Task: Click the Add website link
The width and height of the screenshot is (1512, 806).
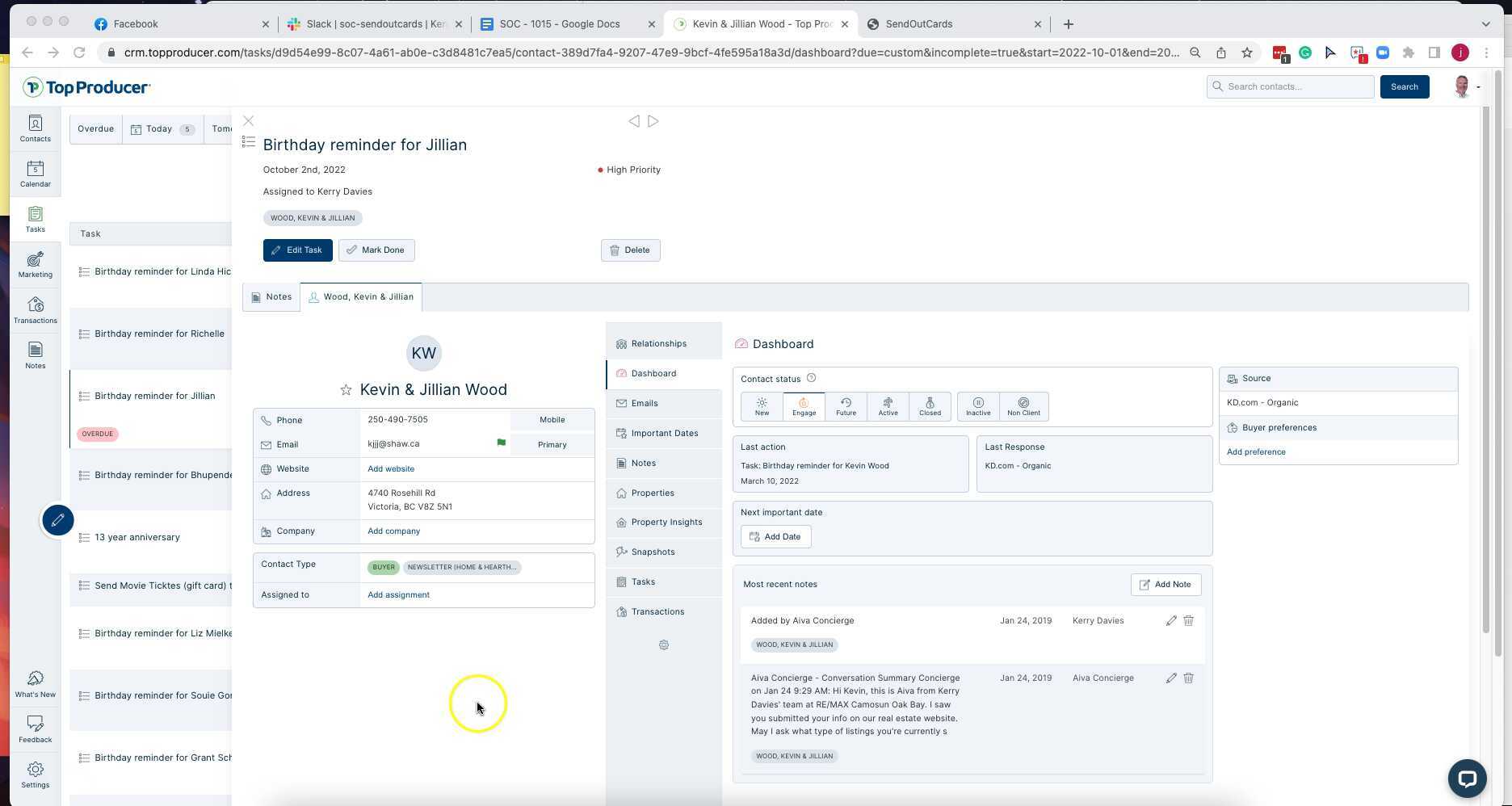Action: pos(391,469)
